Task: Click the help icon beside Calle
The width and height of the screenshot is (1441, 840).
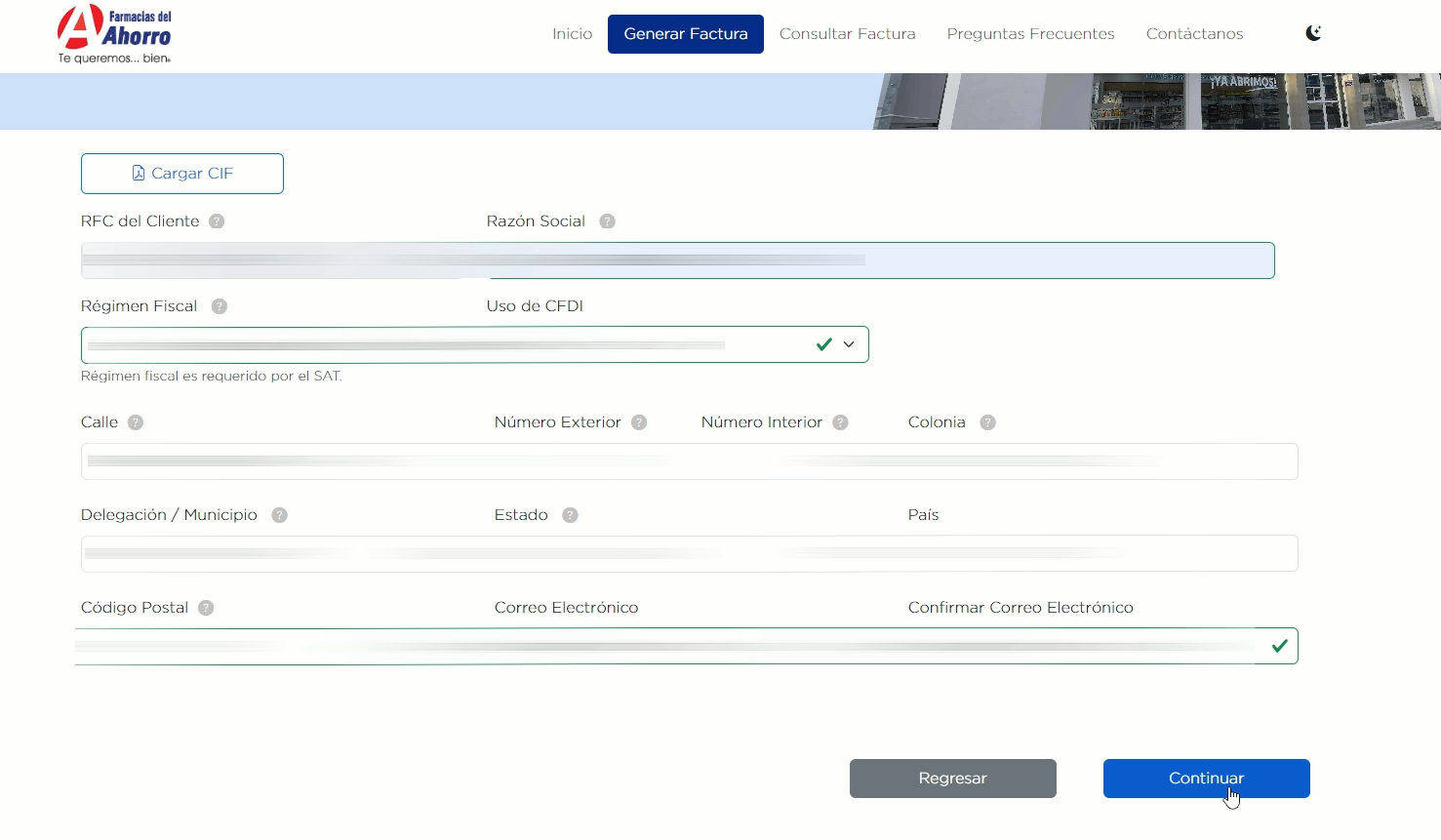Action: [136, 422]
